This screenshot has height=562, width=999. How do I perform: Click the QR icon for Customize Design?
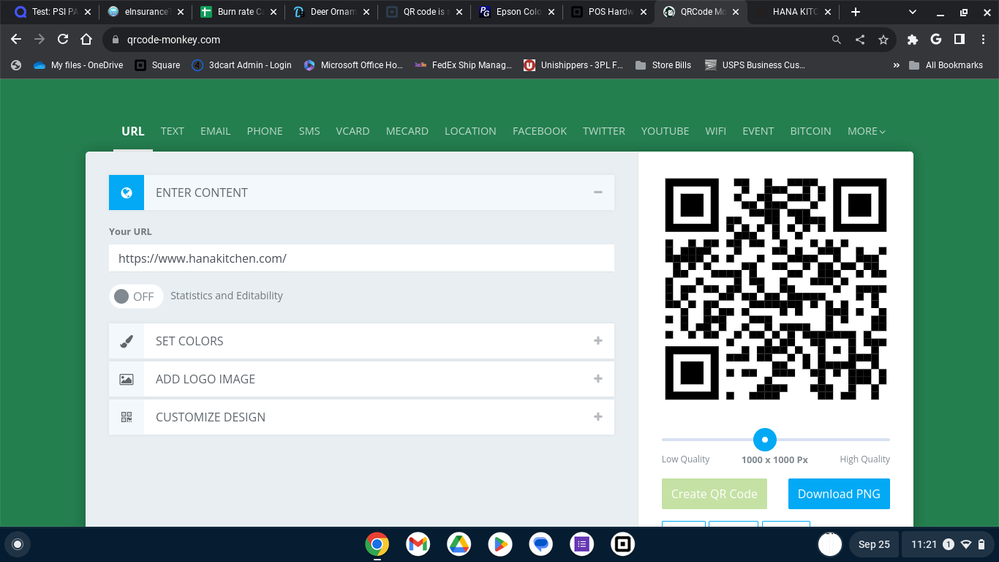click(x=126, y=417)
